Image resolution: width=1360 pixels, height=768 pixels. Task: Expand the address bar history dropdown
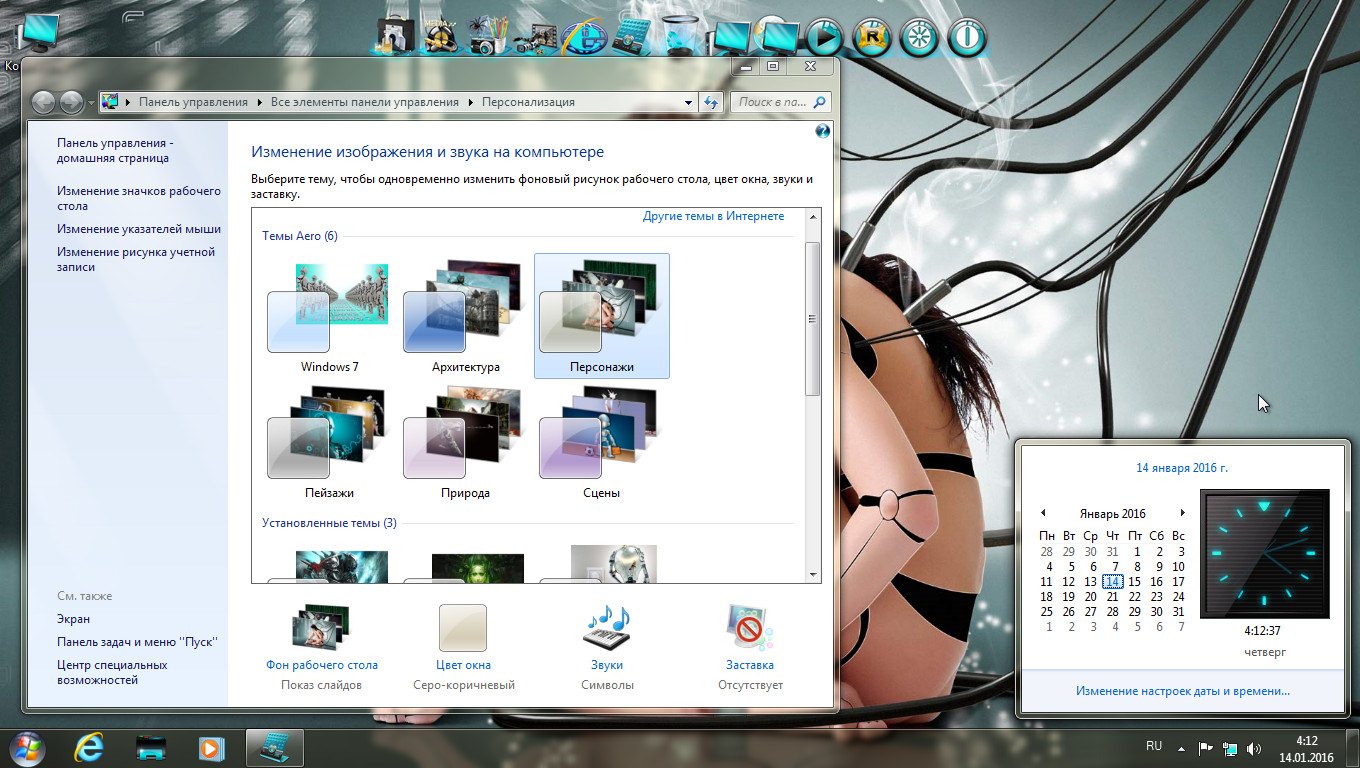click(688, 102)
